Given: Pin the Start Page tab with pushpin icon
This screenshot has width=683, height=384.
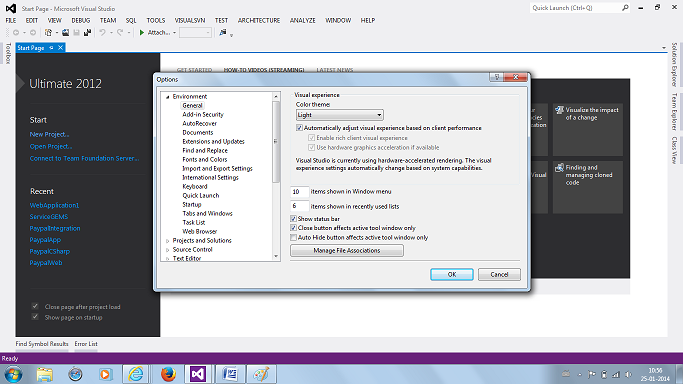Looking at the screenshot, I should pos(51,48).
